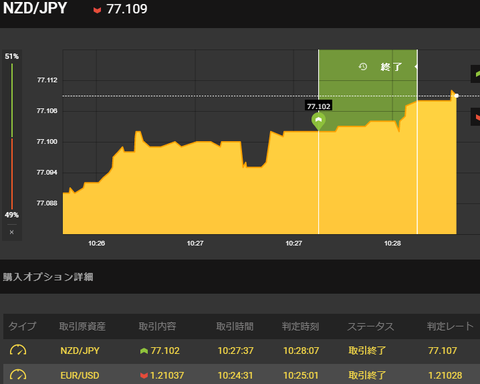Click the green HIGH button at chart edge
Viewport: 480px width, 384px height.
coord(476,74)
